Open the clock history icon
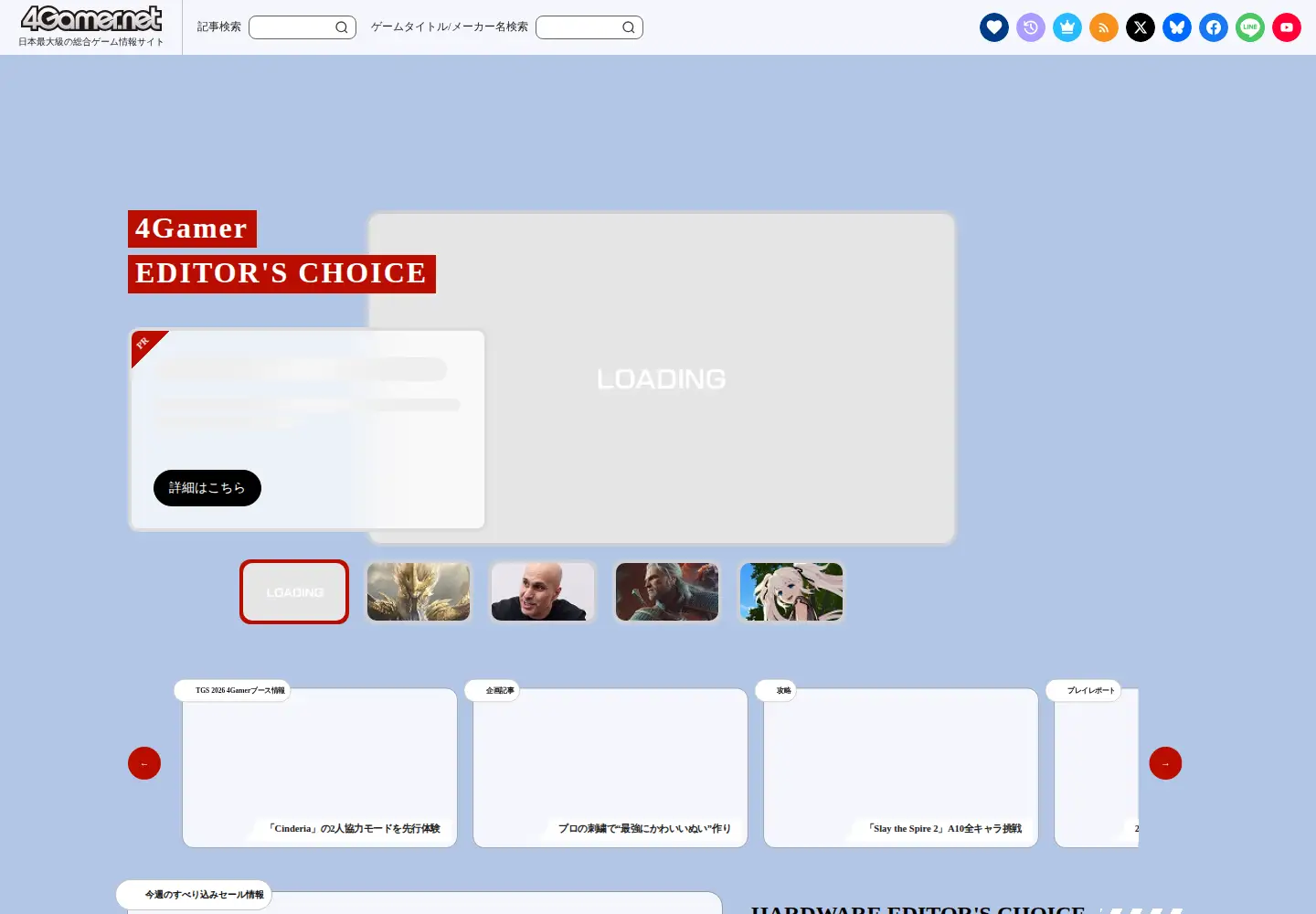Viewport: 1316px width, 914px height. pyautogui.click(x=1031, y=27)
